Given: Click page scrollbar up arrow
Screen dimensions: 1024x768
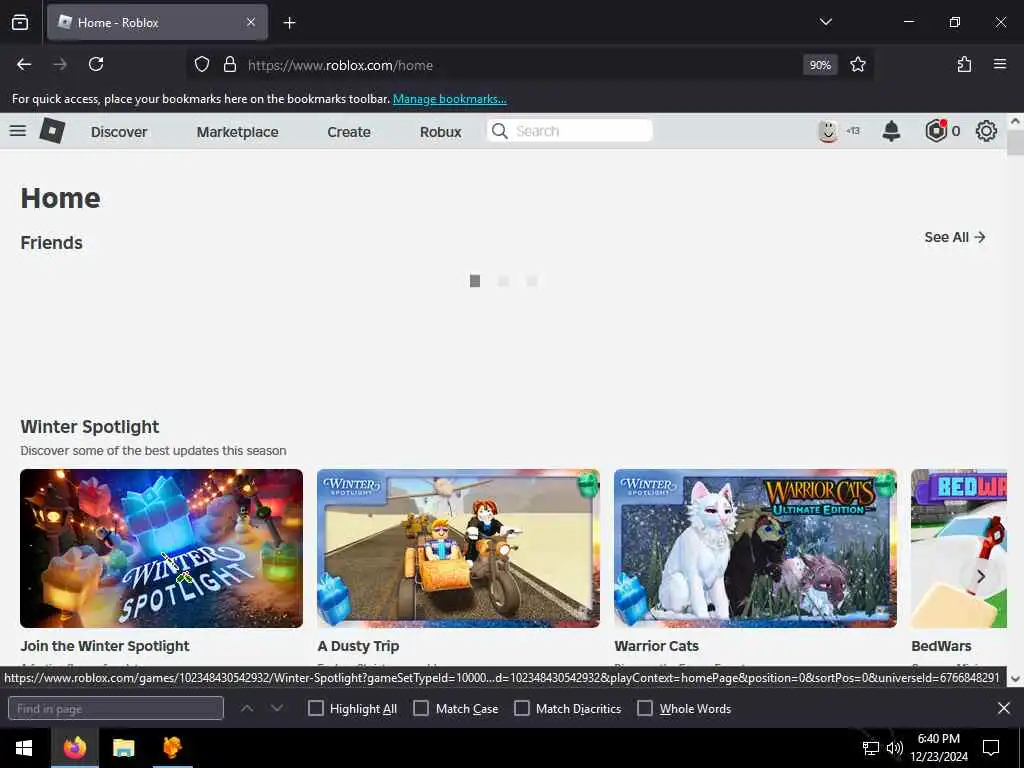Looking at the screenshot, I should pos(1015,121).
